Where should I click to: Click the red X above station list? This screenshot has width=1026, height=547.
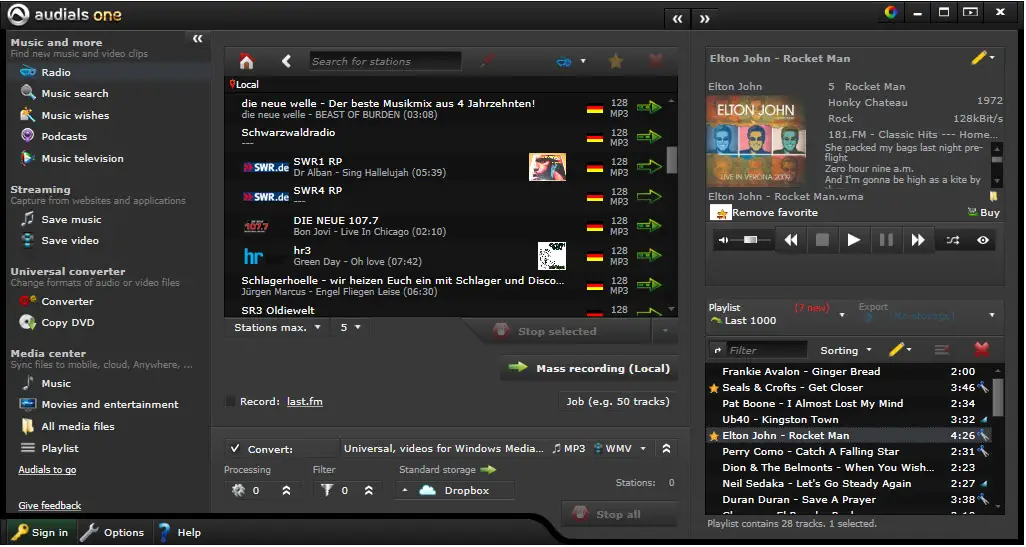pyautogui.click(x=656, y=62)
